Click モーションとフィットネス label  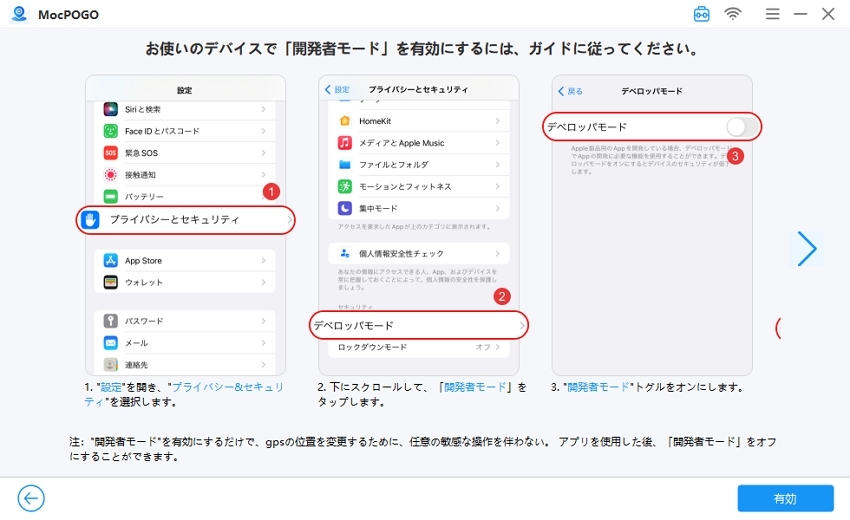405,187
